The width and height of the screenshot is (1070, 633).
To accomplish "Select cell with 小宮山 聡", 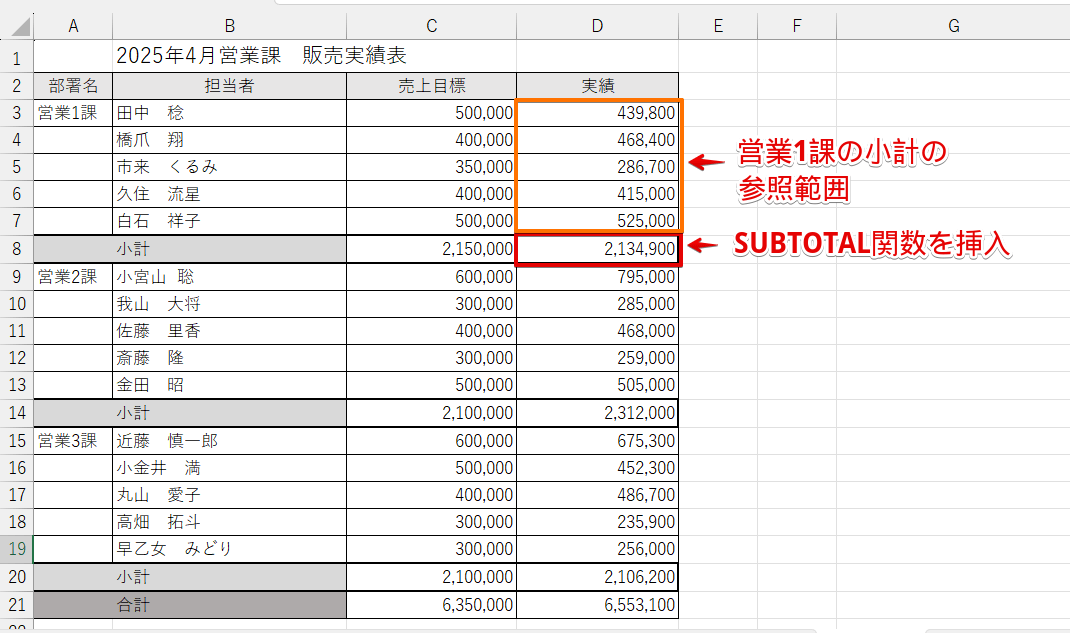I will 229,277.
